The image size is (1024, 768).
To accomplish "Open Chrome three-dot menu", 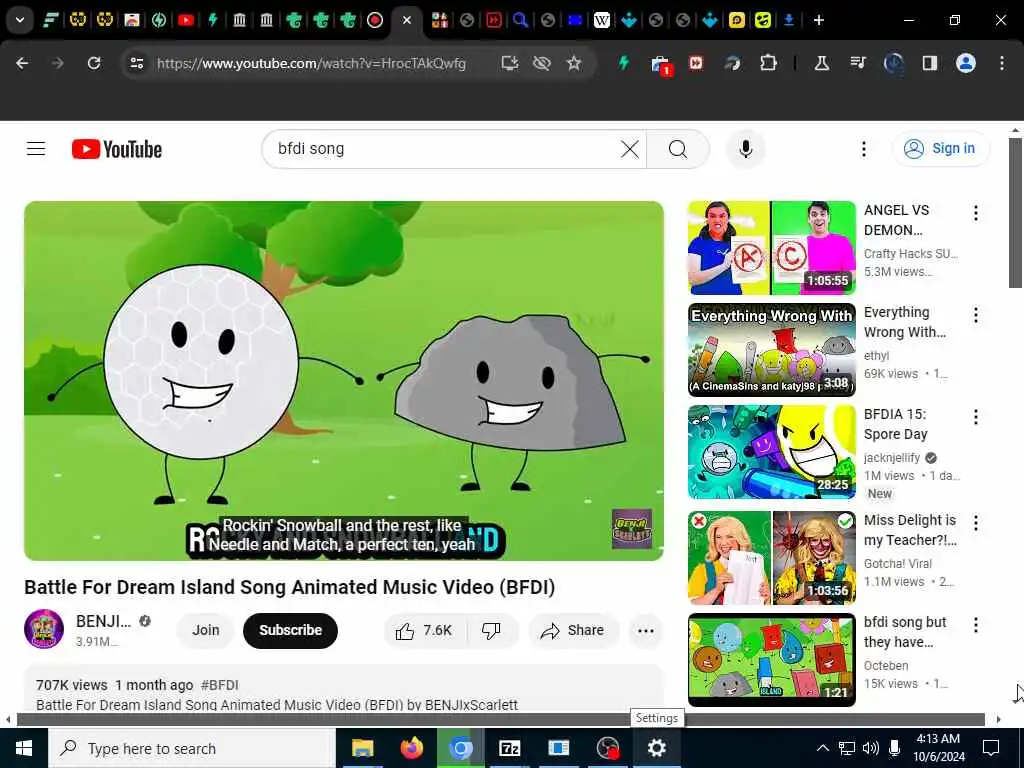I will tap(1002, 63).
